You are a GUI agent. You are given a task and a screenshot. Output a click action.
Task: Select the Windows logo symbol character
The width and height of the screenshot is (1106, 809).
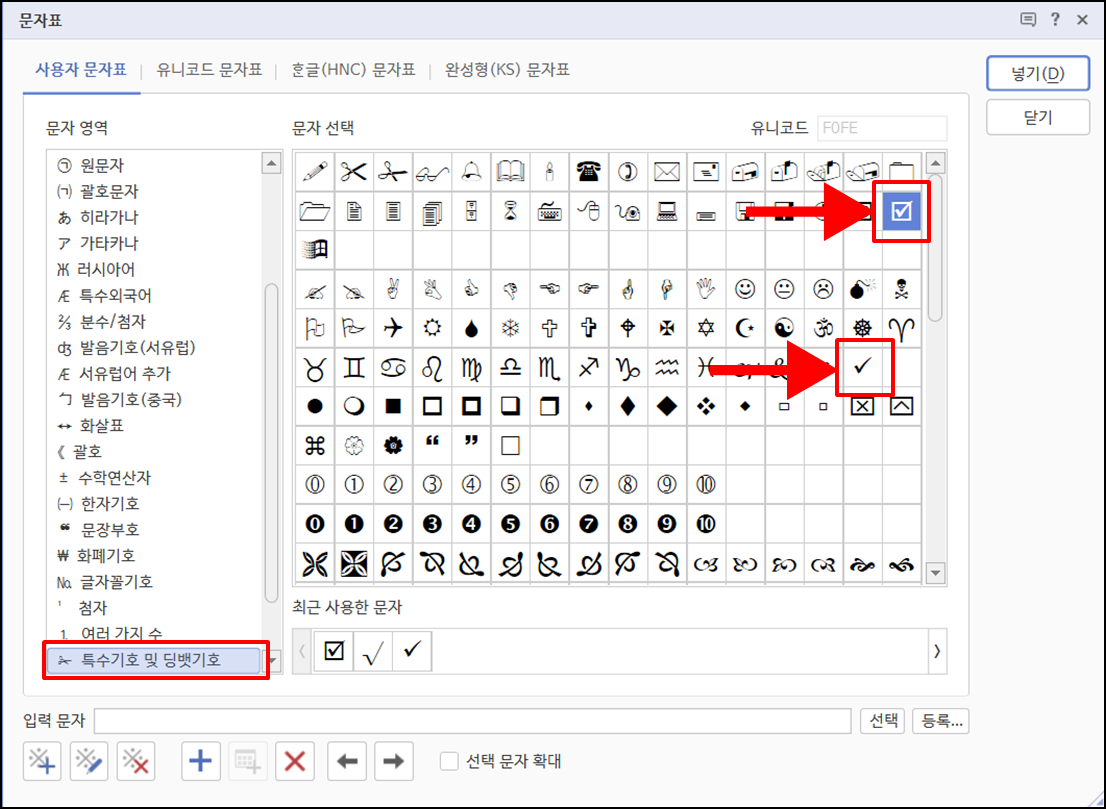click(314, 249)
